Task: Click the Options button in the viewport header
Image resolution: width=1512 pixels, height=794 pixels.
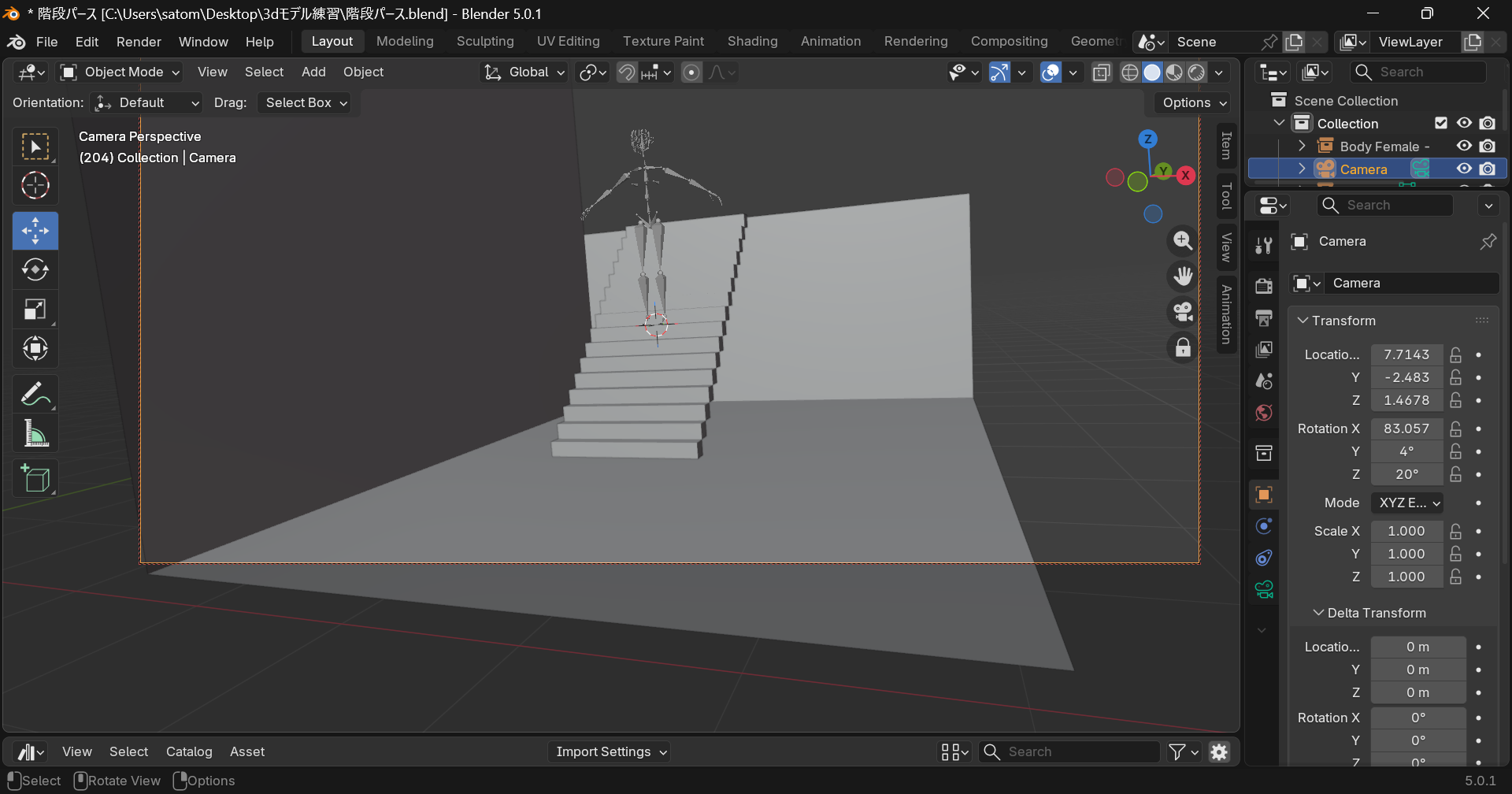Action: pos(1194,102)
